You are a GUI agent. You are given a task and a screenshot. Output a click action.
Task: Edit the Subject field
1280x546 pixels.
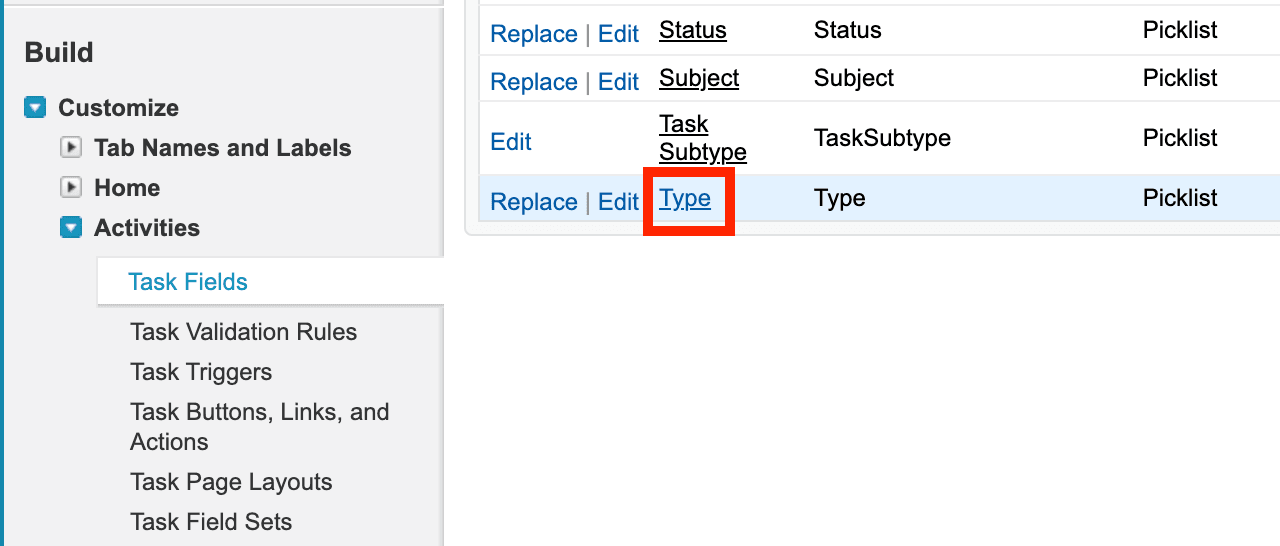(618, 82)
